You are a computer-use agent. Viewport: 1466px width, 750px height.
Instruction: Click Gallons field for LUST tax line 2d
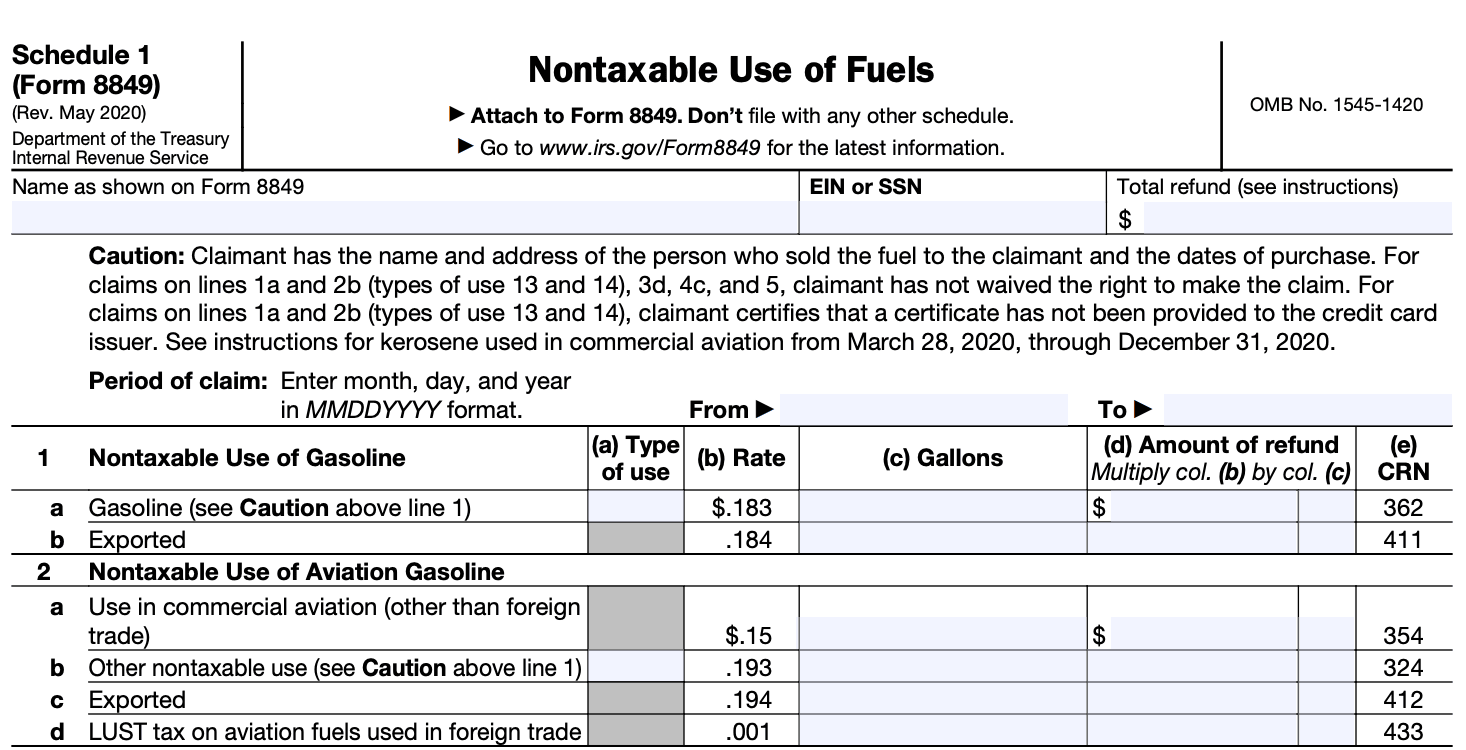(942, 732)
